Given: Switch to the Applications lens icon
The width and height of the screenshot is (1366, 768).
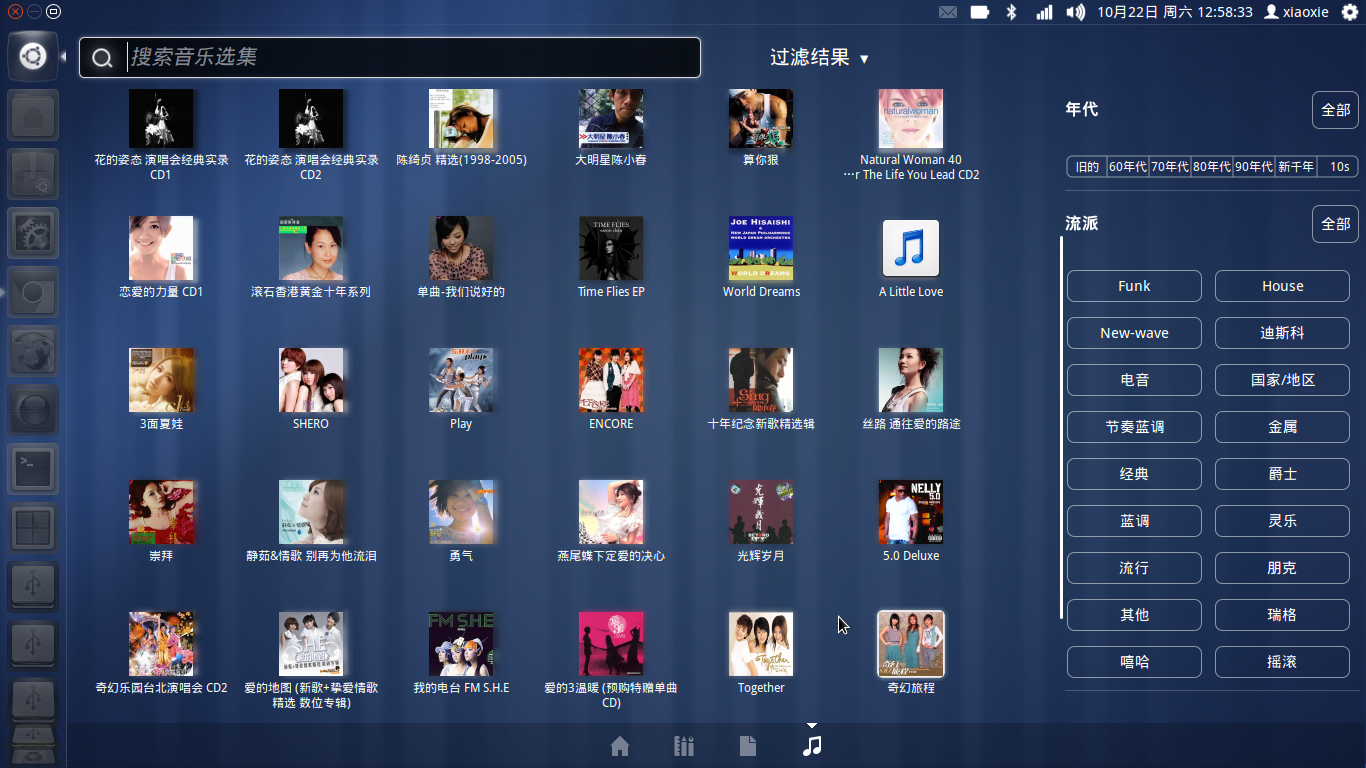Looking at the screenshot, I should 684,746.
